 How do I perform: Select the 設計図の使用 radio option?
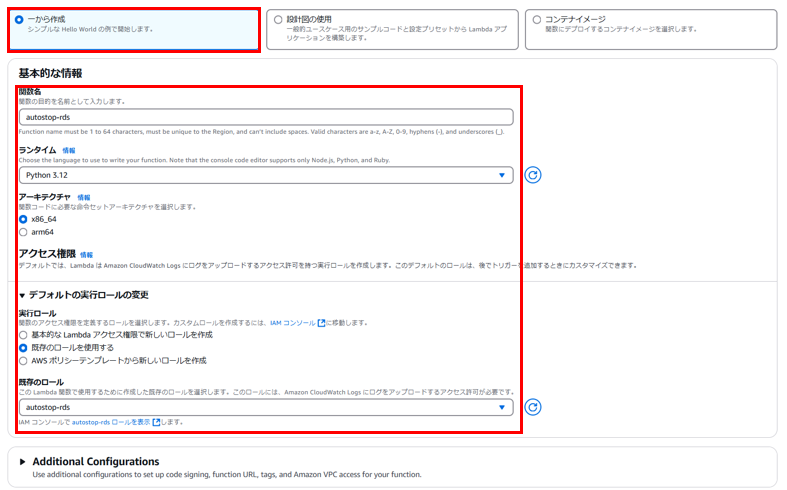click(x=278, y=20)
